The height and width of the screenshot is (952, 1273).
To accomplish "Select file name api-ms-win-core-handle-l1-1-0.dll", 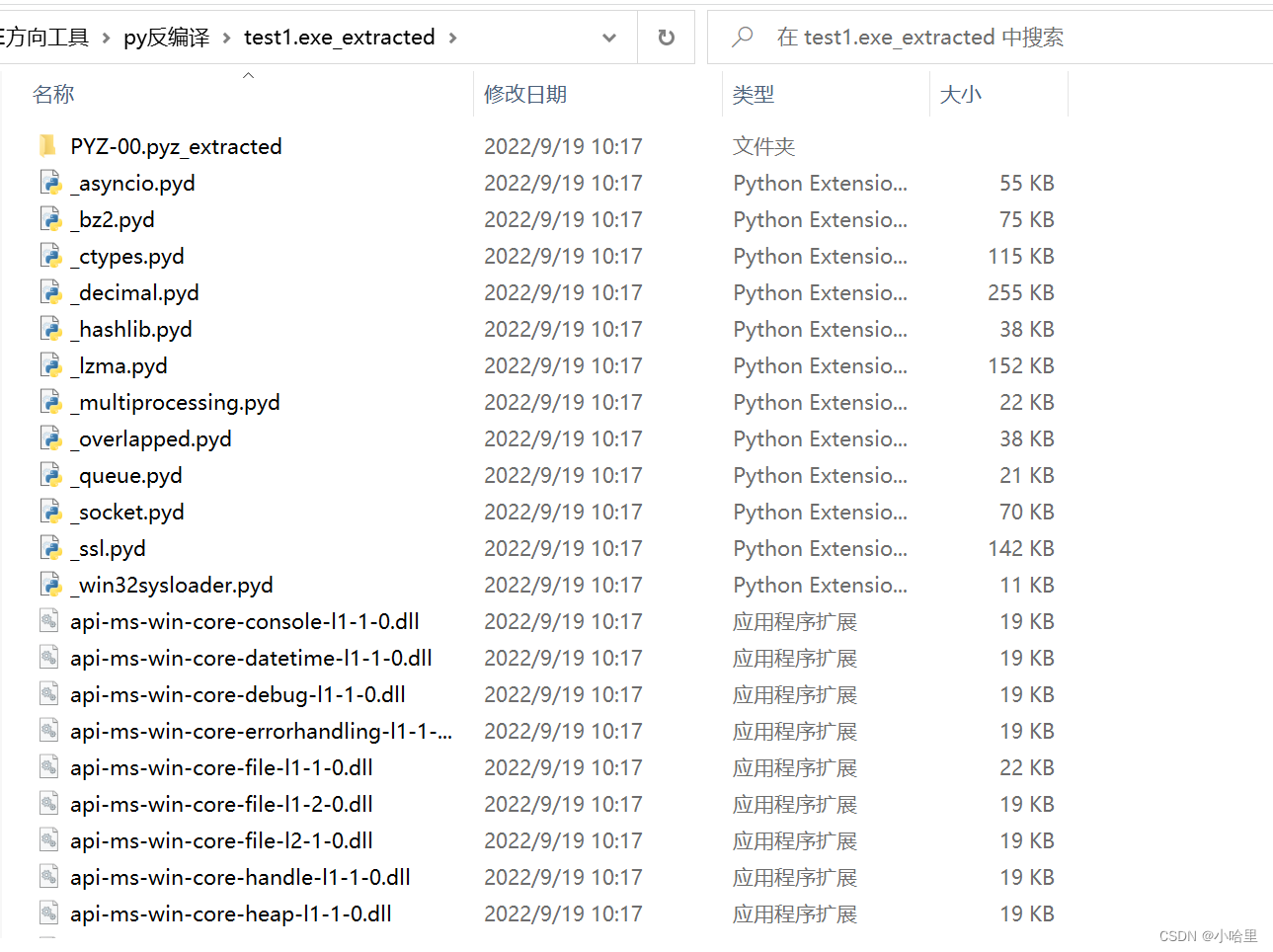I will pos(240,877).
